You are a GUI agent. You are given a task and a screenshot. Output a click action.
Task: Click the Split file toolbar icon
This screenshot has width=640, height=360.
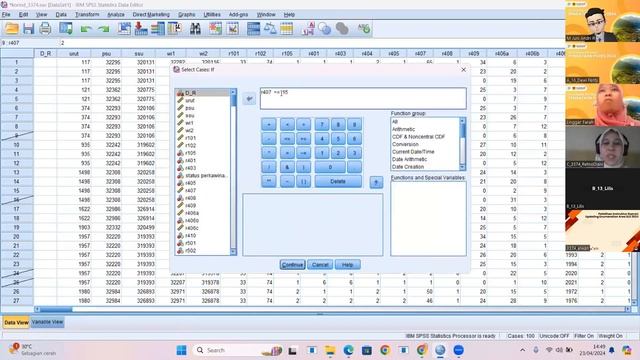coord(253,29)
